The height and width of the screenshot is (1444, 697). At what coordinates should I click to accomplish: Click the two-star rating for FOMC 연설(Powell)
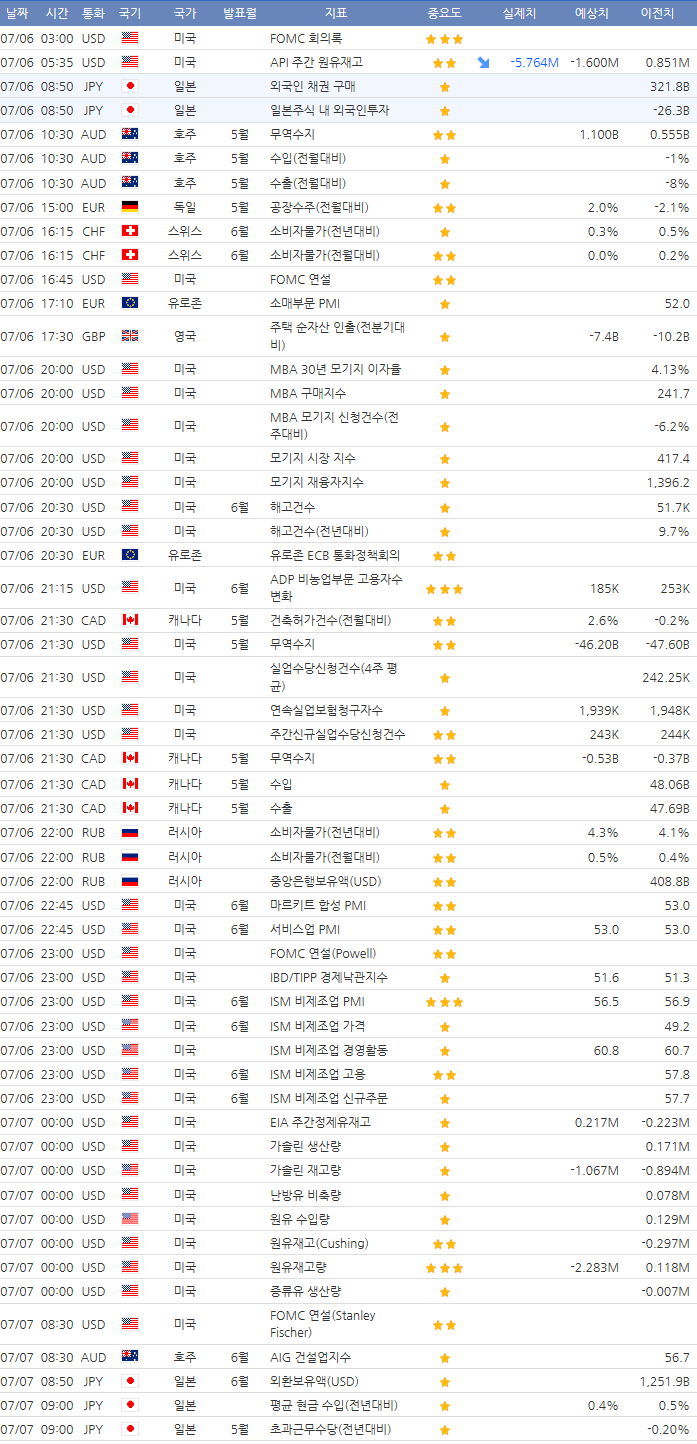click(444, 954)
